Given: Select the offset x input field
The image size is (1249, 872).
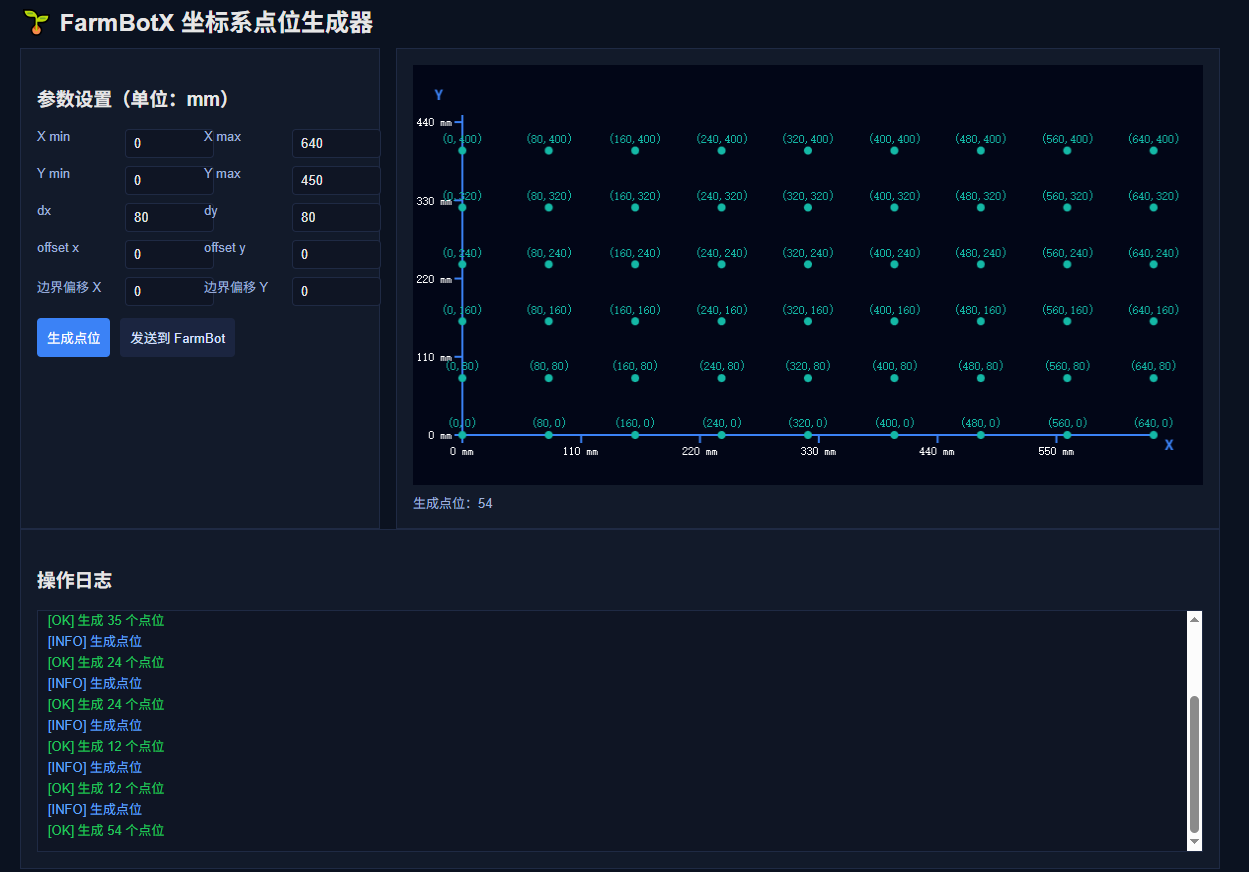Looking at the screenshot, I should pyautogui.click(x=168, y=254).
